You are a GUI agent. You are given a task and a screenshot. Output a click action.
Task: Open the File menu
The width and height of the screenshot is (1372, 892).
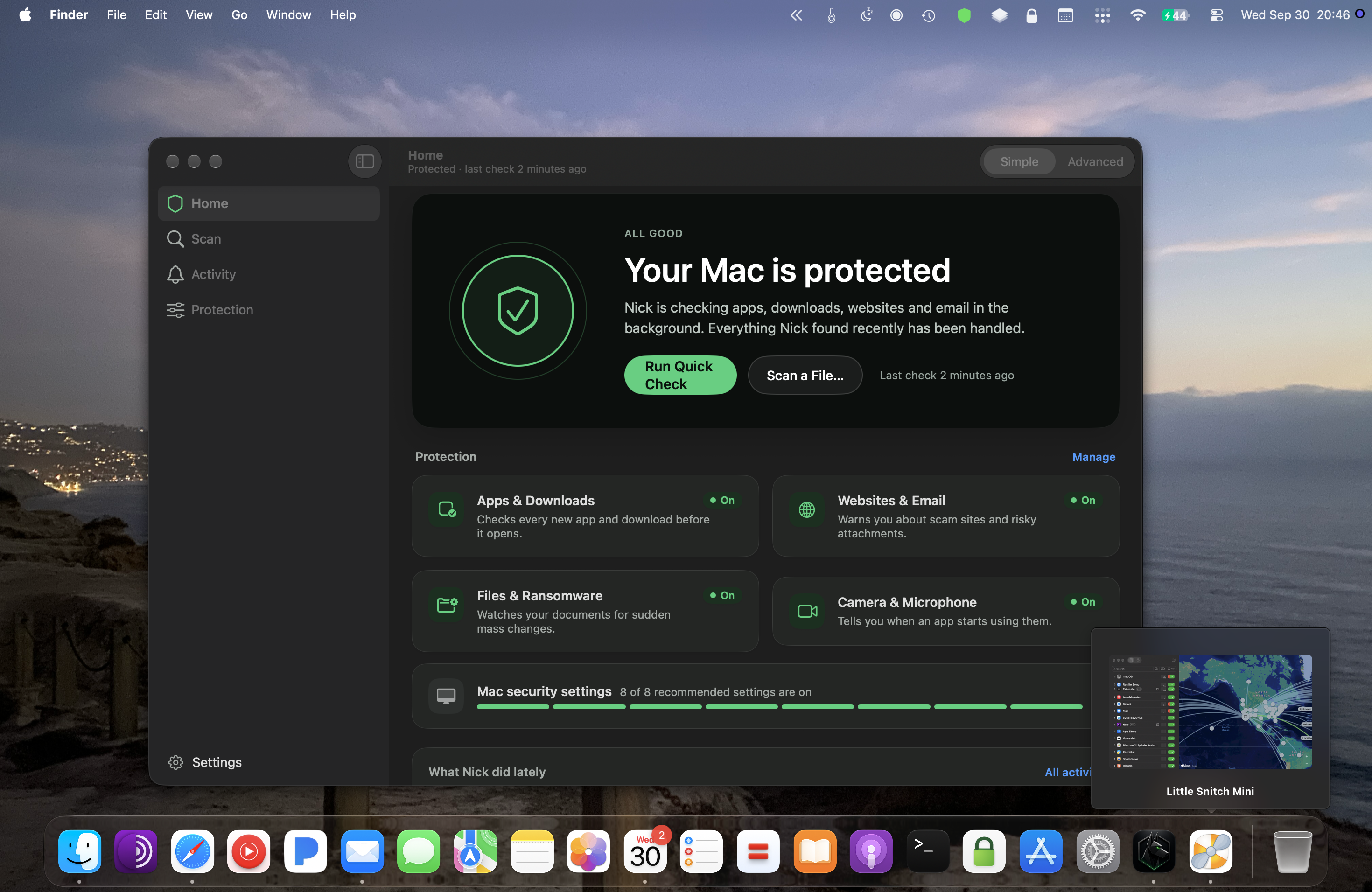pyautogui.click(x=117, y=15)
